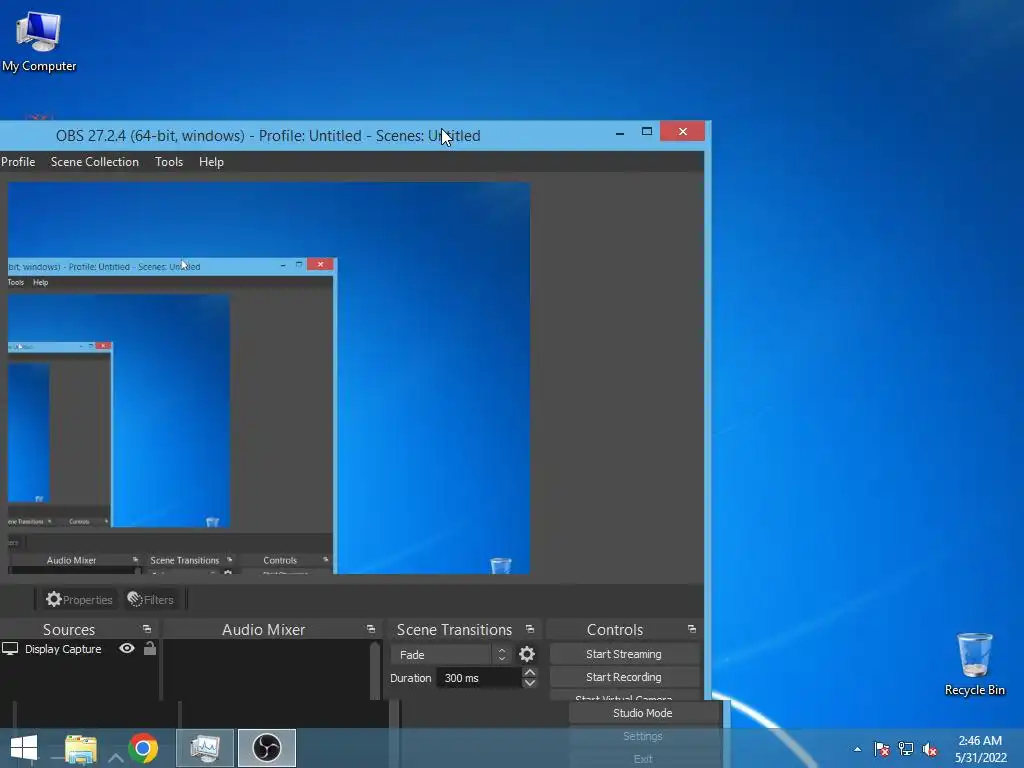Viewport: 1024px width, 768px height.
Task: Increase transition duration with up arrow
Action: tap(530, 673)
